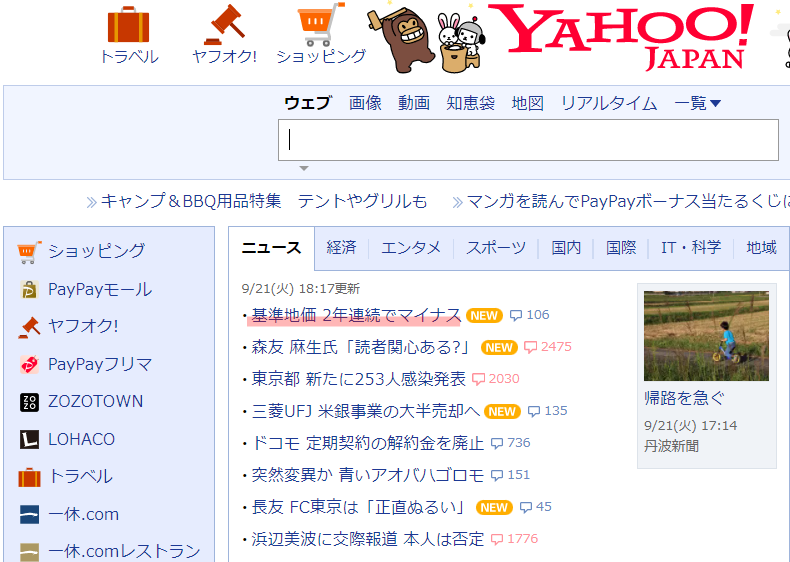Click the web search input field

(528, 140)
